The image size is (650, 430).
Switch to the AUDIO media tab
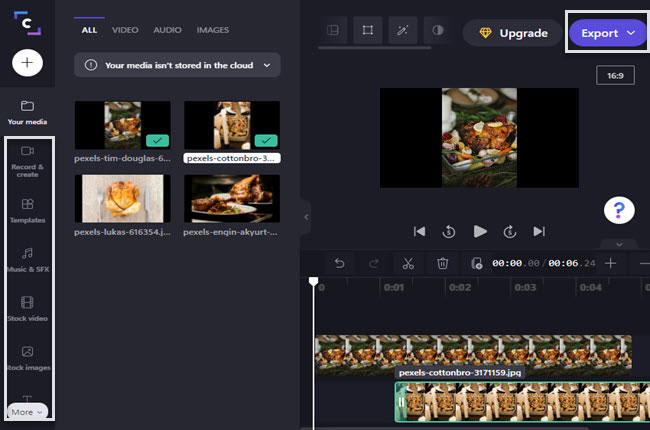(x=167, y=30)
